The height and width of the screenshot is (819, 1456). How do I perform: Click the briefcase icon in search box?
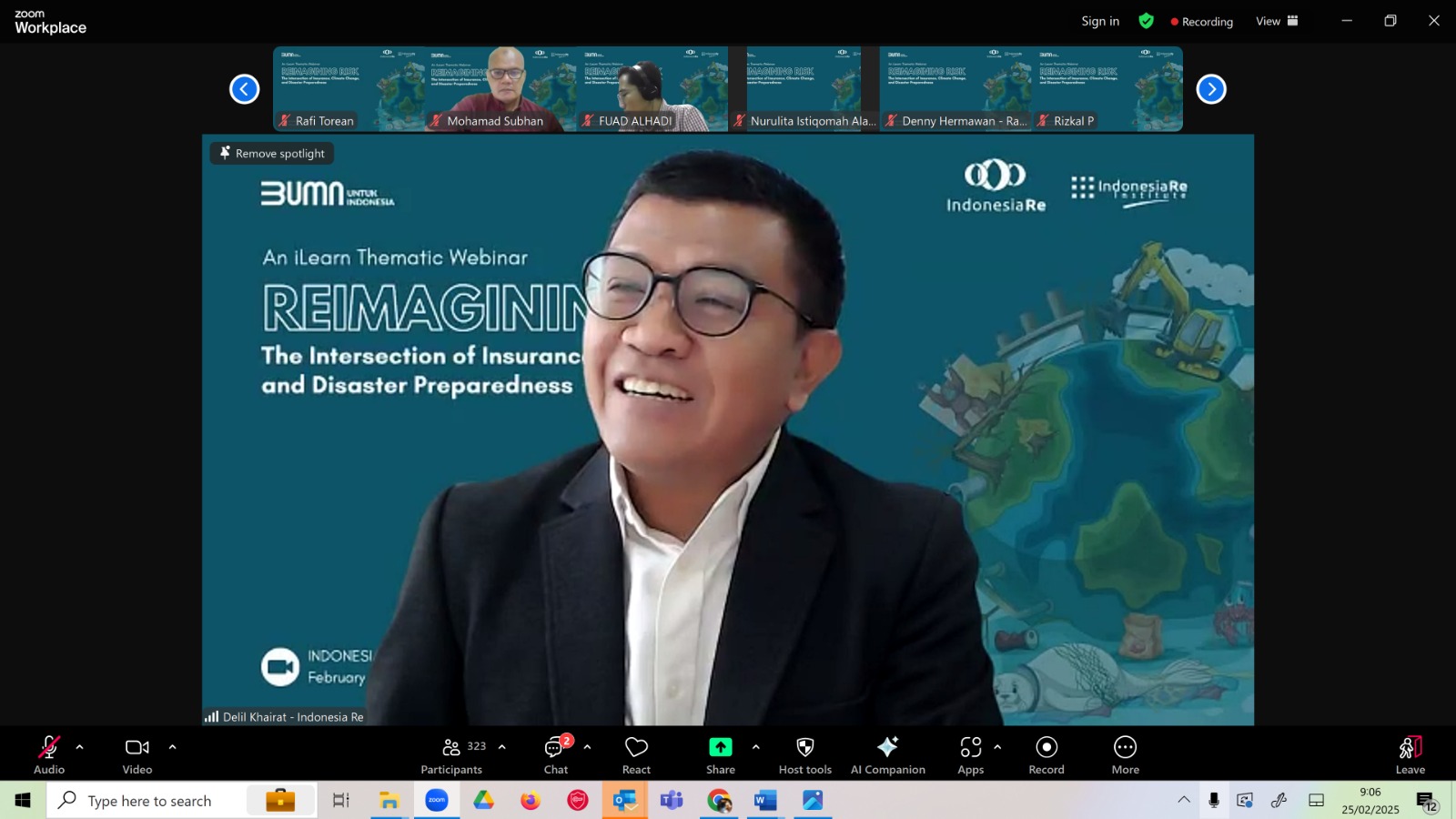point(280,800)
